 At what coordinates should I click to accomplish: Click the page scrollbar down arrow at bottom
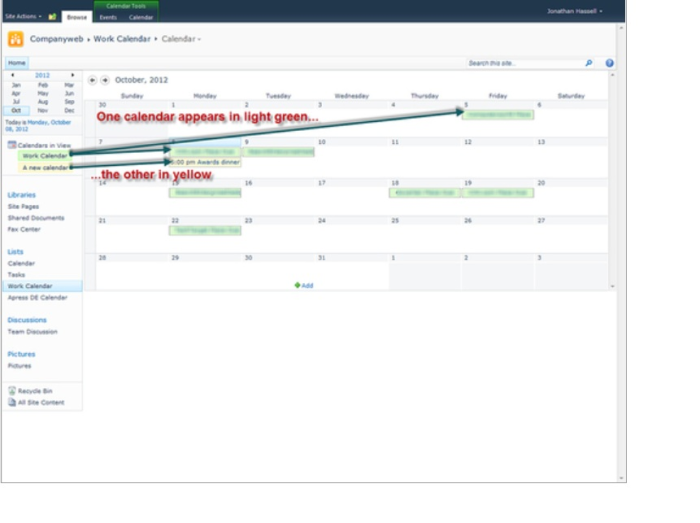point(621,478)
